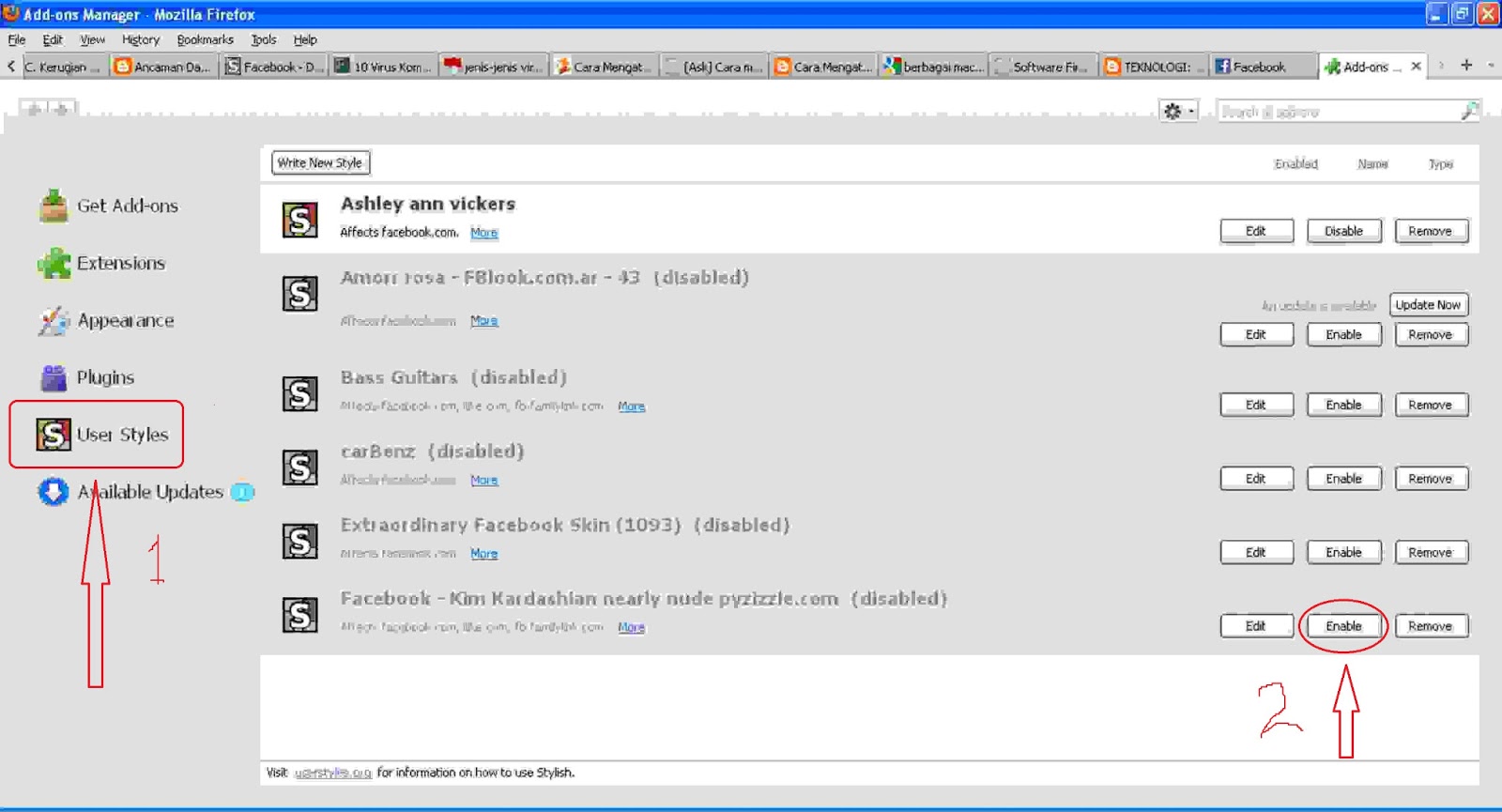This screenshot has width=1502, height=812.
Task: Switch to the berbagai mac tab
Action: coord(933,67)
